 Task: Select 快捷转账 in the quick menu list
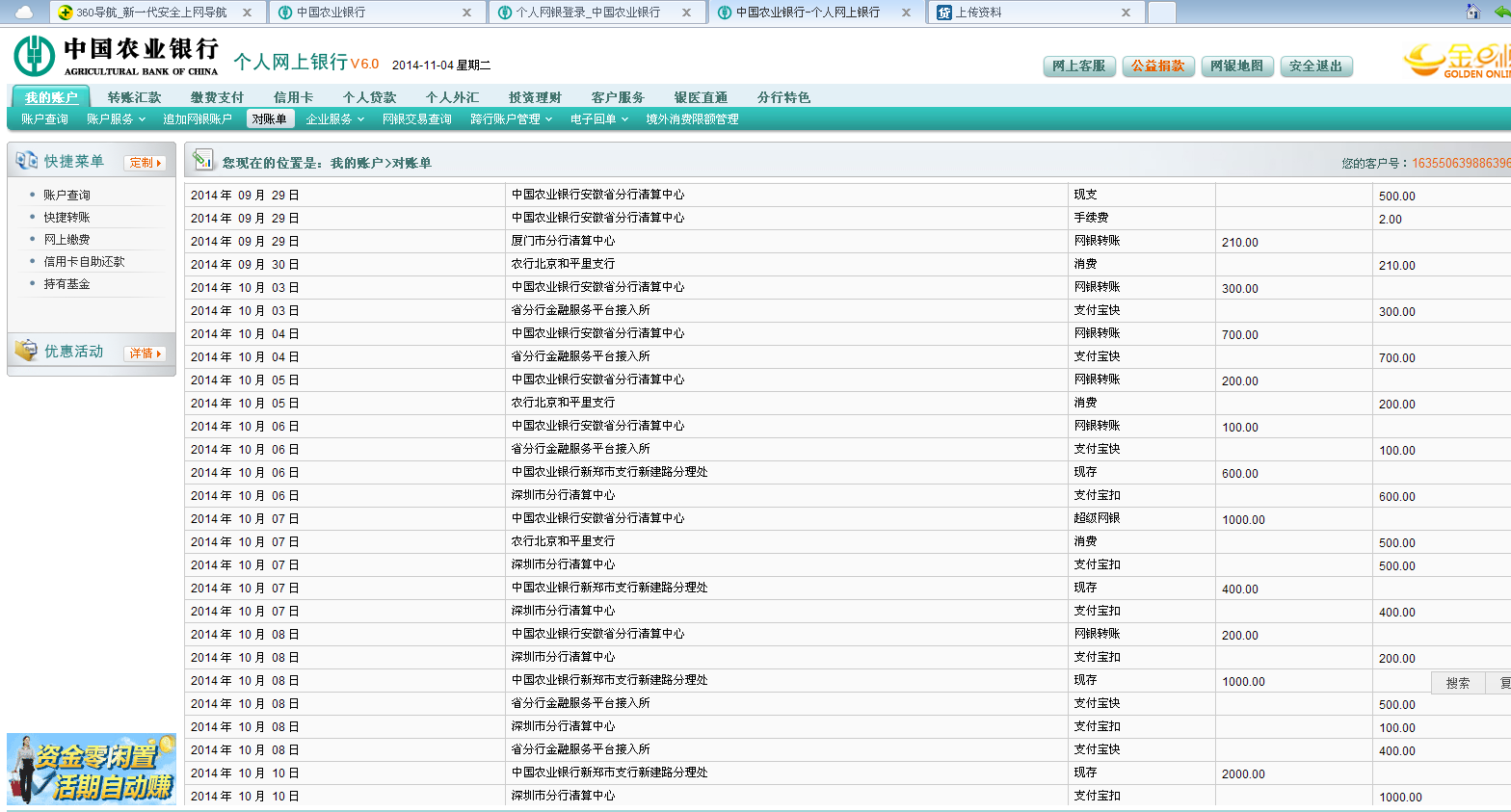coord(66,218)
